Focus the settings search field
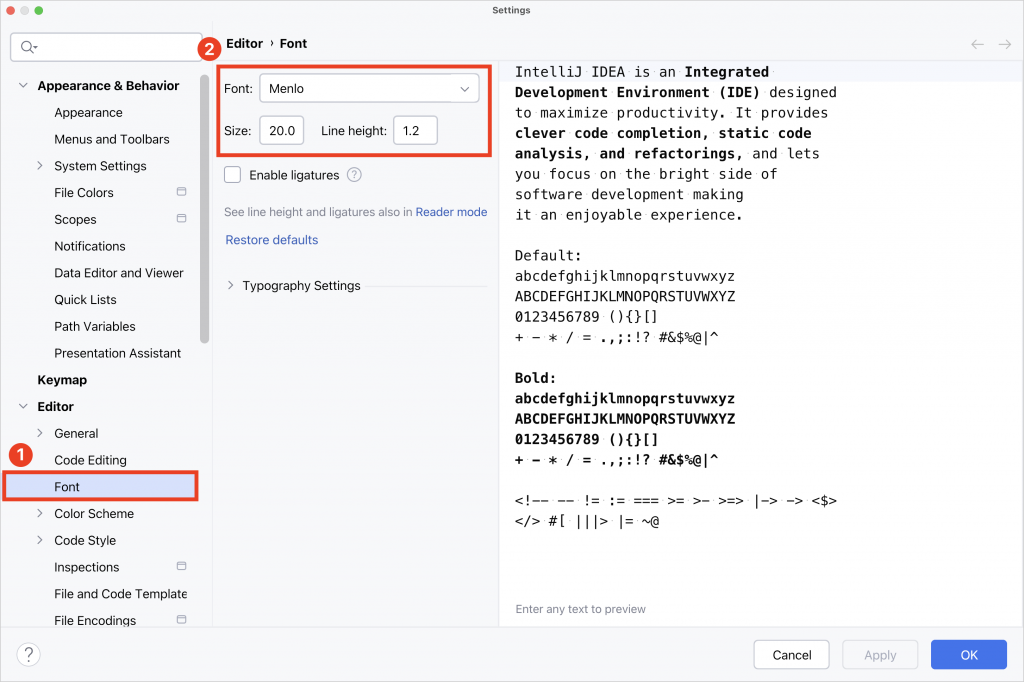 click(x=106, y=47)
